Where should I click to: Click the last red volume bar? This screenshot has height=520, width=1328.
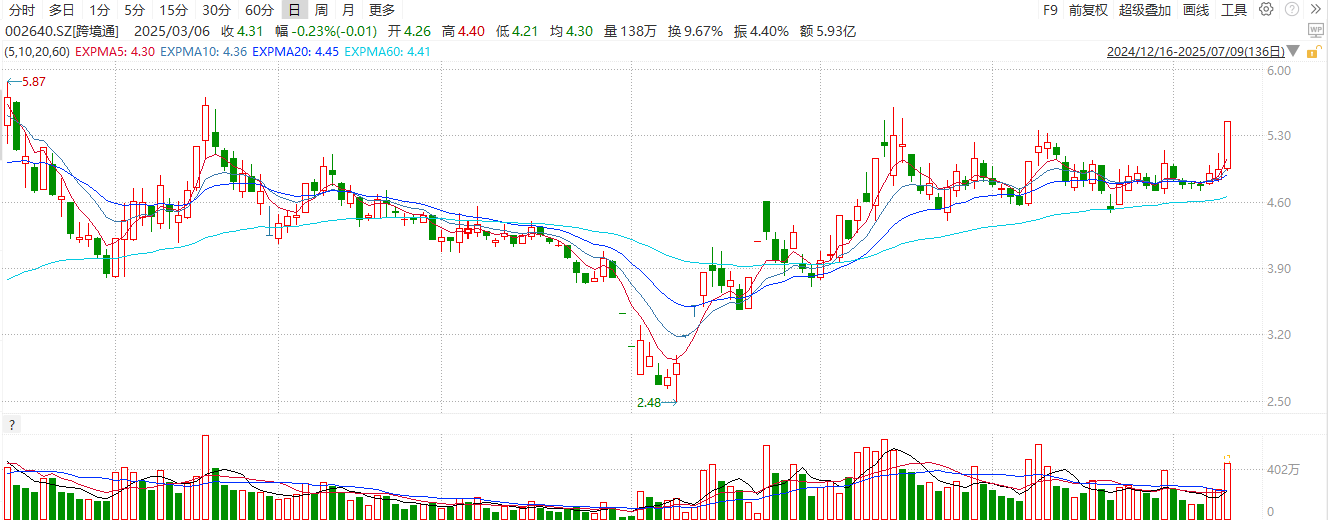[x=1227, y=491]
